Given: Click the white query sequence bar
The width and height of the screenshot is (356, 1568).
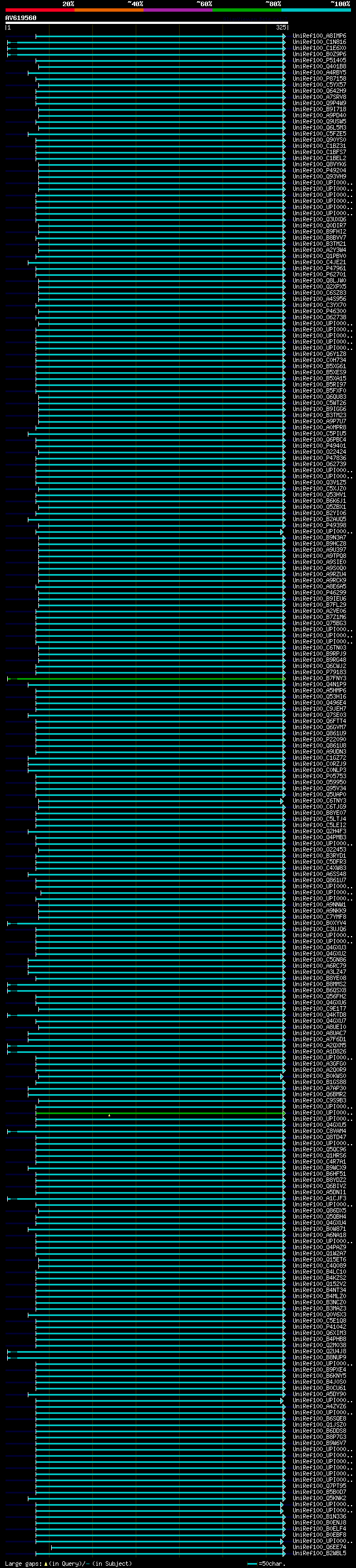Looking at the screenshot, I should tap(147, 23).
